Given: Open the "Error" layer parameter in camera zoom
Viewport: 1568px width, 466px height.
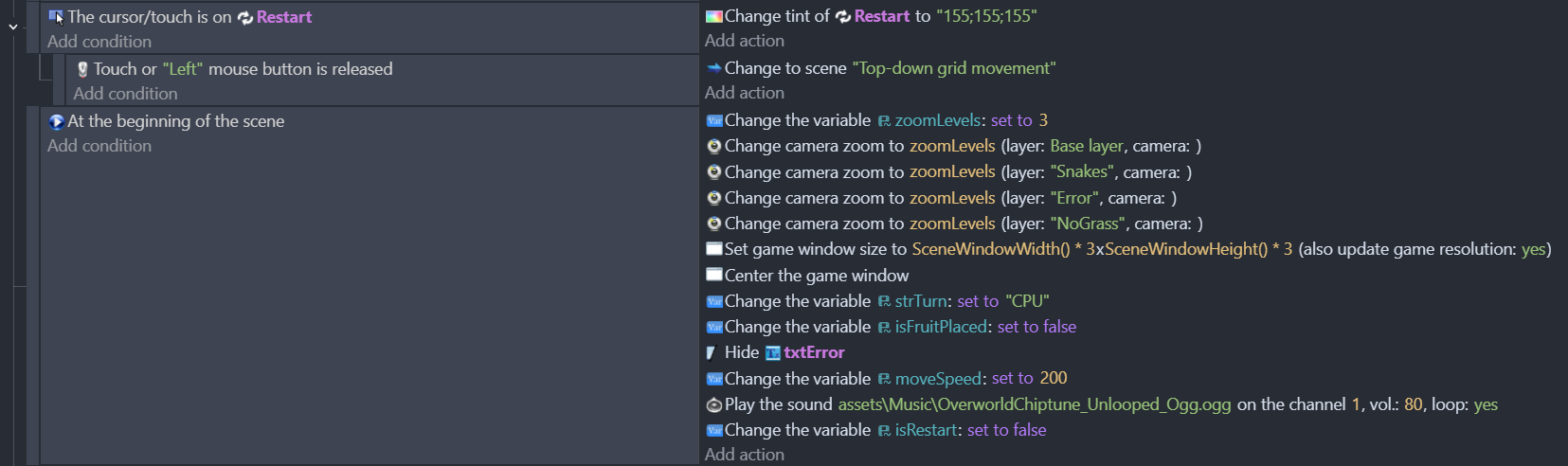Looking at the screenshot, I should point(1075,198).
